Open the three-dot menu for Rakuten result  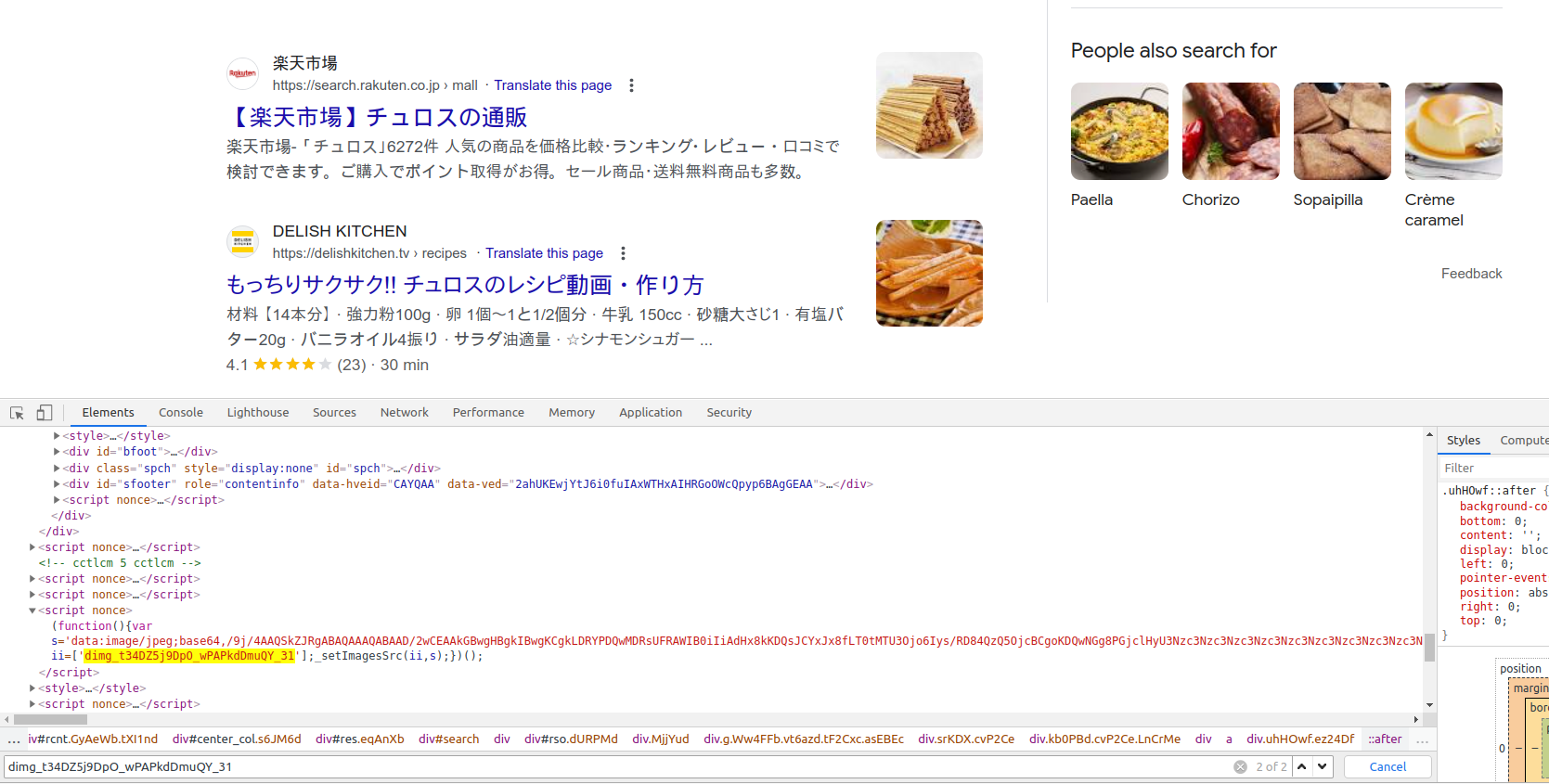coord(632,85)
